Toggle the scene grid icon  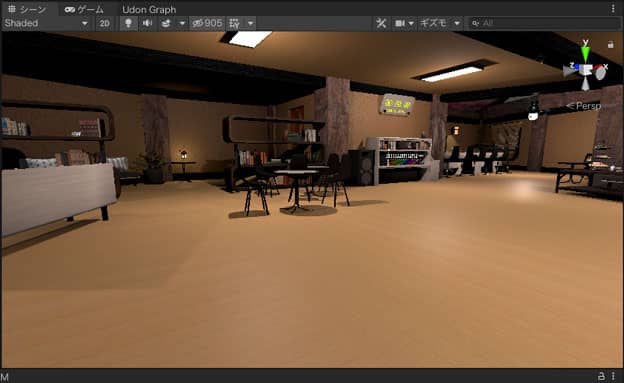[x=234, y=23]
